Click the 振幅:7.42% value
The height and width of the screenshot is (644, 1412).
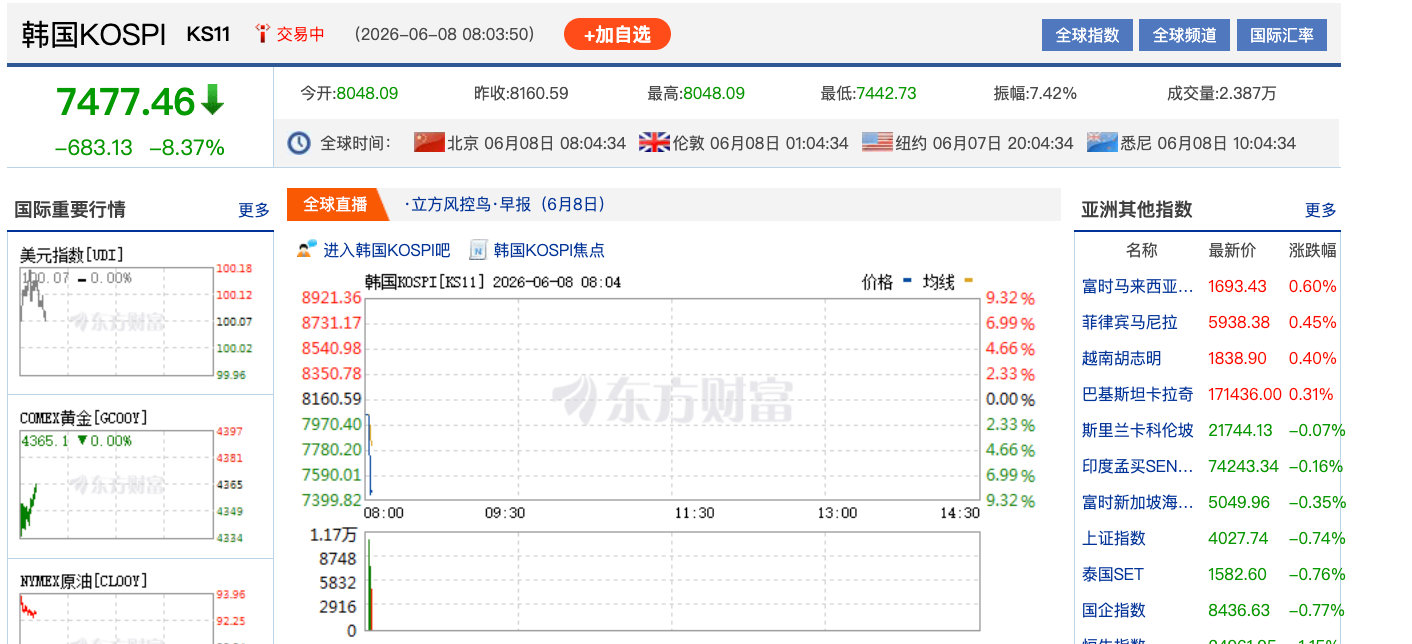[1035, 93]
